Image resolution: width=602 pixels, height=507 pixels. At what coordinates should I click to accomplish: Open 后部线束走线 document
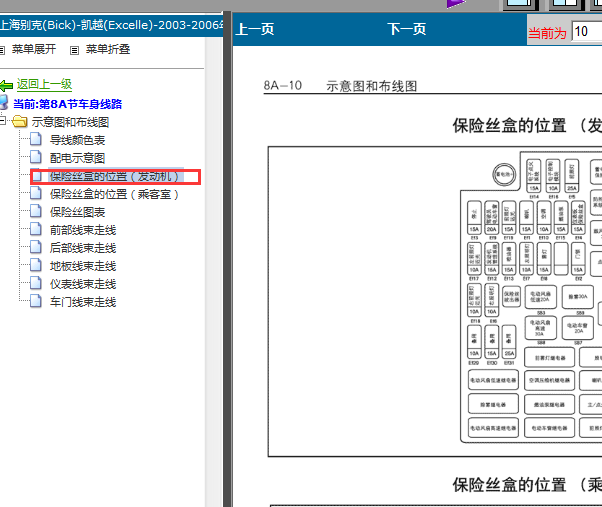tap(83, 248)
